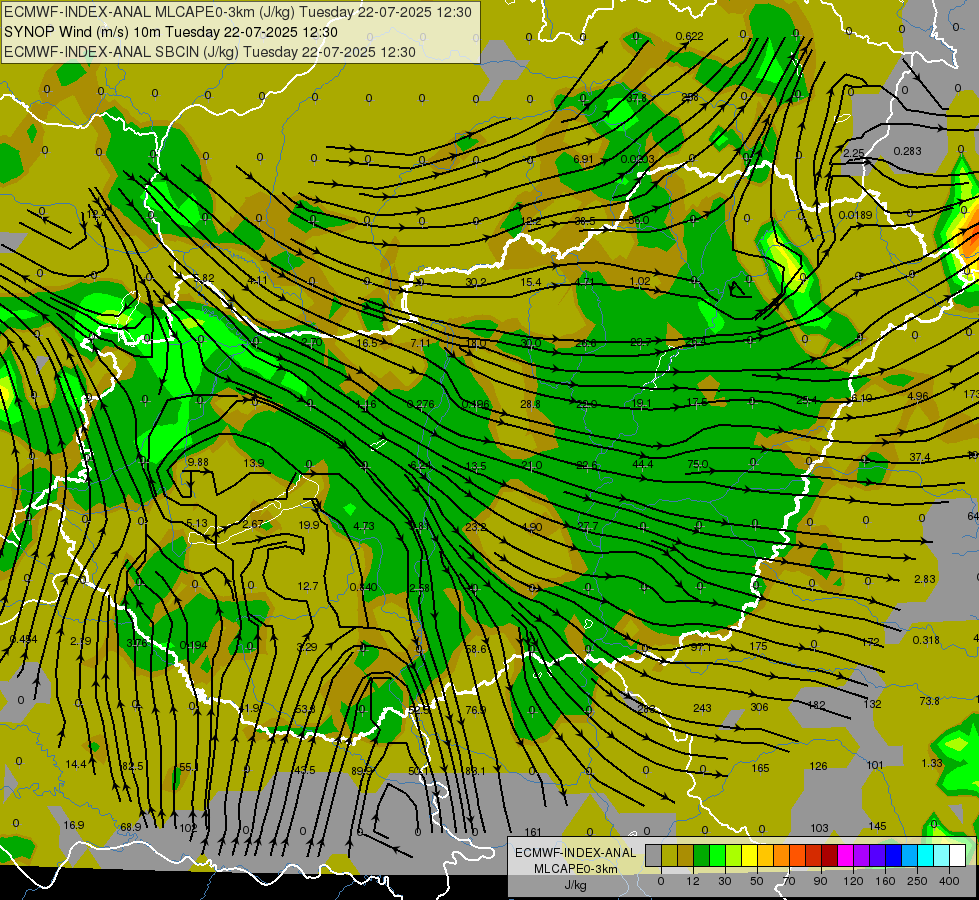979x900 pixels.
Task: Click the map value 28.8
Action: 530,405
